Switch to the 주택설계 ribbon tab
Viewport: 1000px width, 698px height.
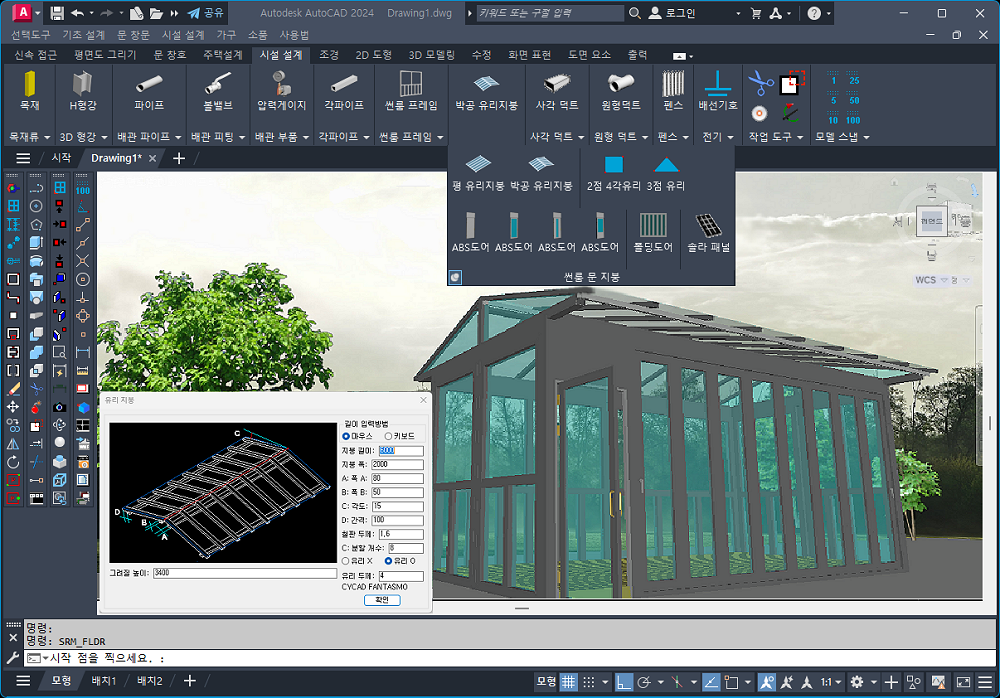click(222, 55)
